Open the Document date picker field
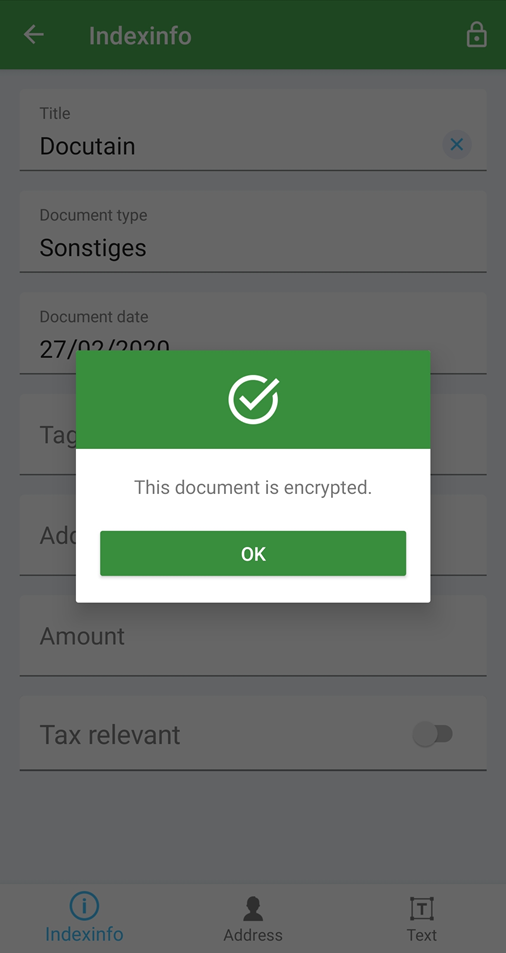Viewport: 506px width, 953px height. point(253,333)
